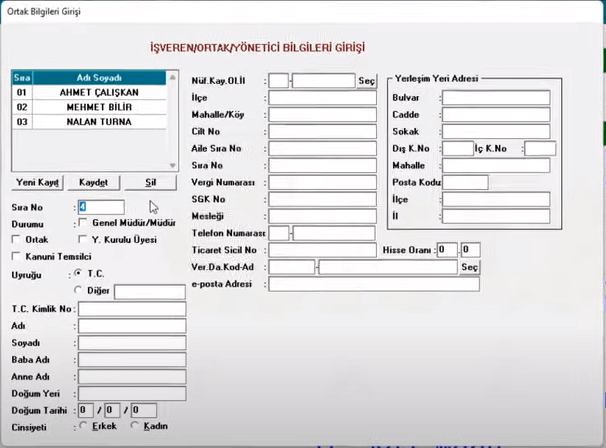Toggle Kanuni Temsilci checkbox
606x448 pixels.
pyautogui.click(x=16, y=256)
